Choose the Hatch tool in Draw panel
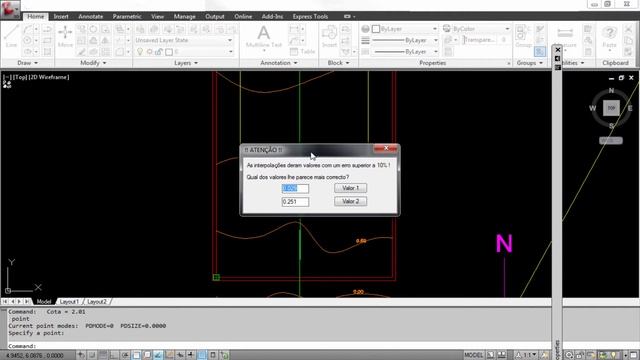640x360 pixels. pyautogui.click(x=47, y=52)
